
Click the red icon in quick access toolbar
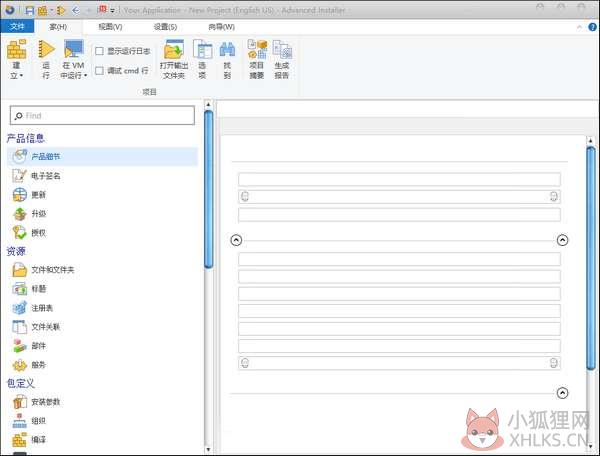pos(103,9)
